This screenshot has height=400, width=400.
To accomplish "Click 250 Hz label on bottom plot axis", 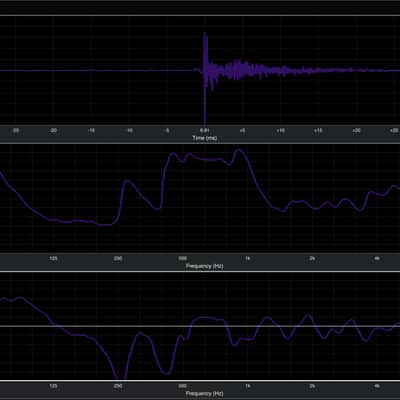I will click(x=118, y=386).
